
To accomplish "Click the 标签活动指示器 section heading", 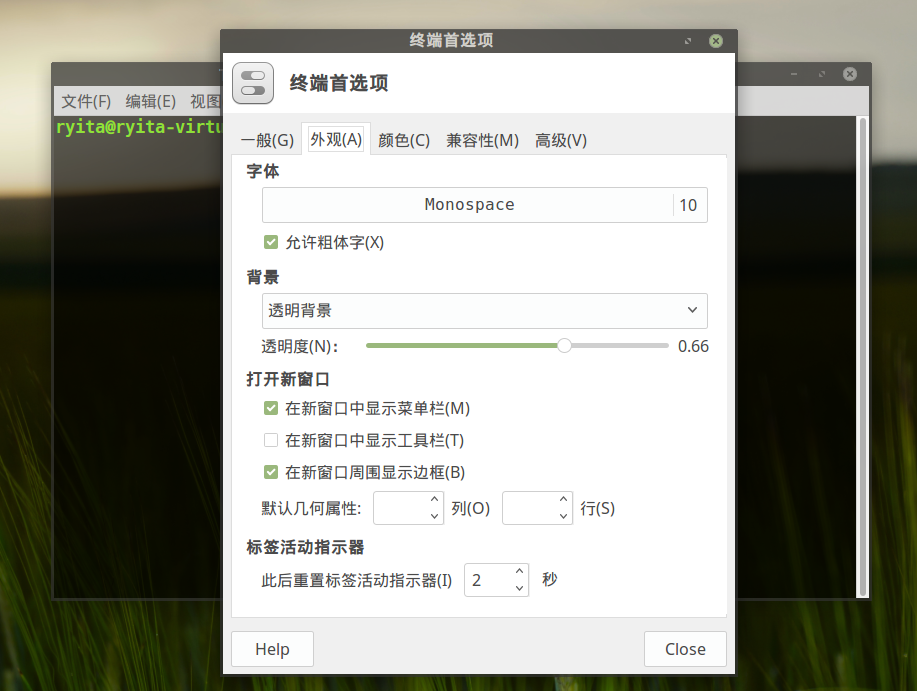I will coord(305,547).
